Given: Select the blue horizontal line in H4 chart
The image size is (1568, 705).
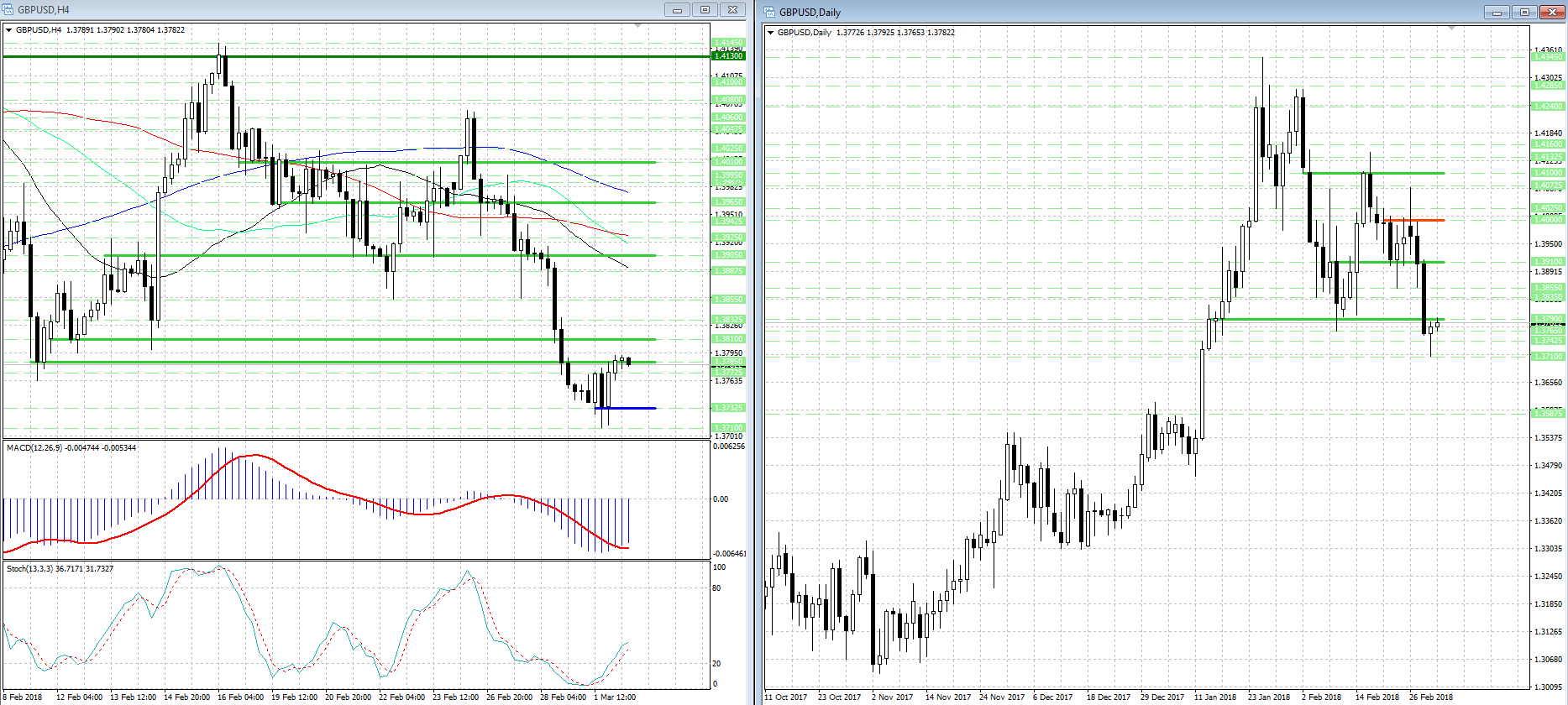Looking at the screenshot, I should click(x=625, y=408).
